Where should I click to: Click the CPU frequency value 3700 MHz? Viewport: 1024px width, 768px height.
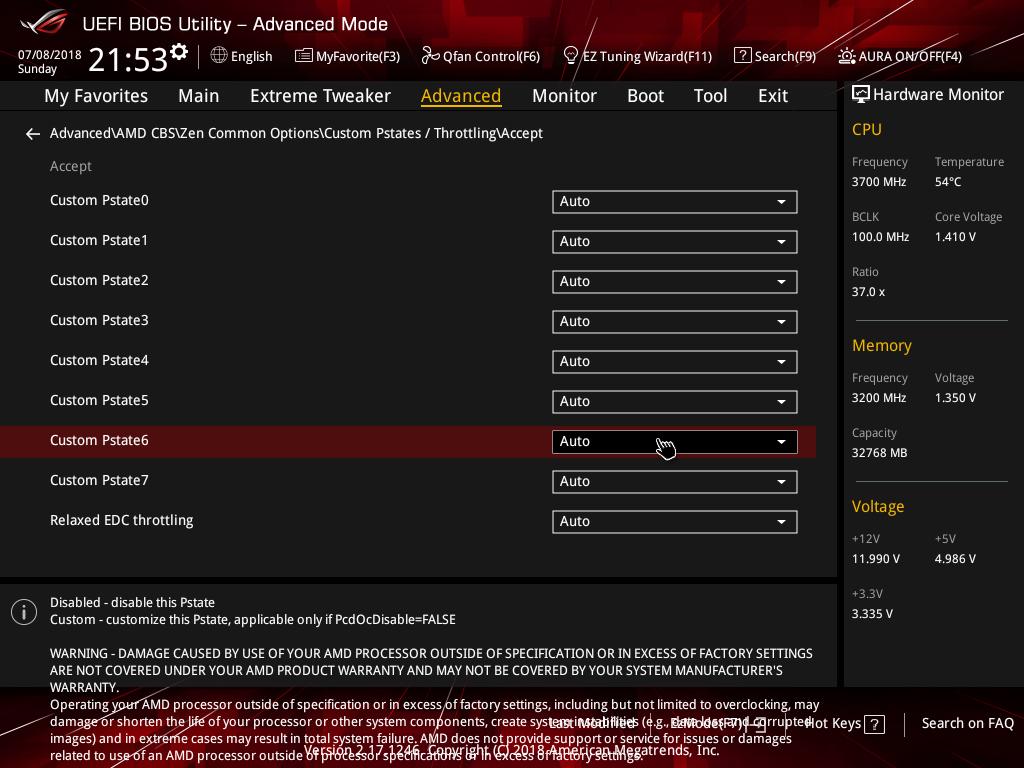(878, 182)
